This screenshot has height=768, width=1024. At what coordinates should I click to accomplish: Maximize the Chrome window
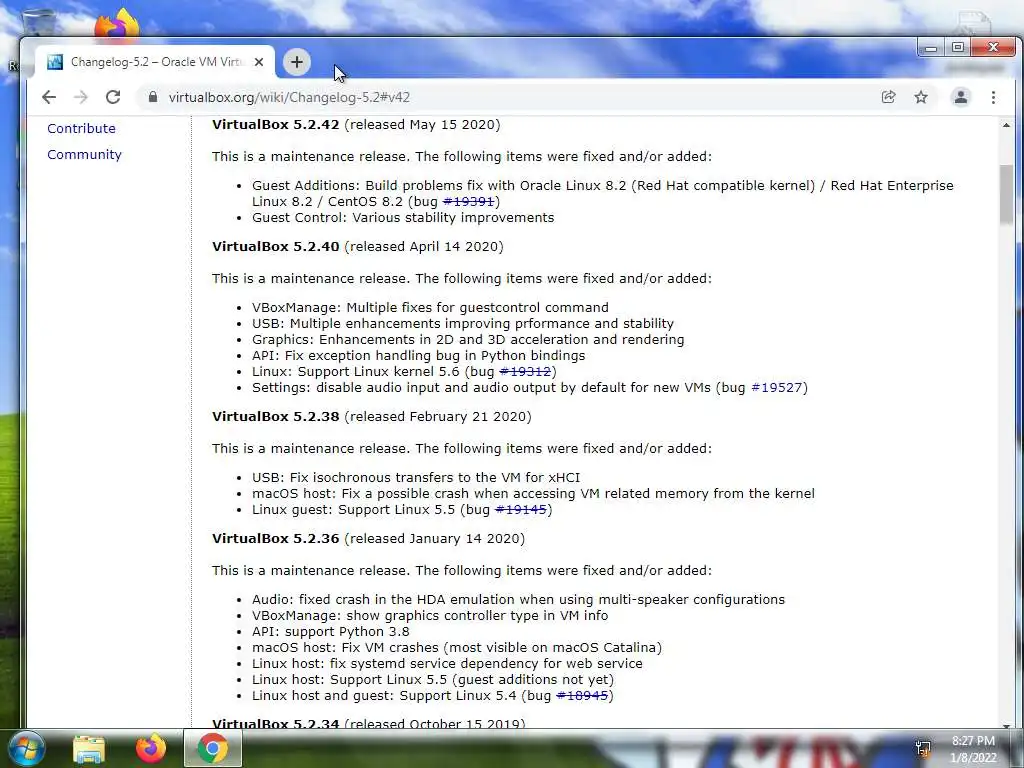(x=958, y=47)
